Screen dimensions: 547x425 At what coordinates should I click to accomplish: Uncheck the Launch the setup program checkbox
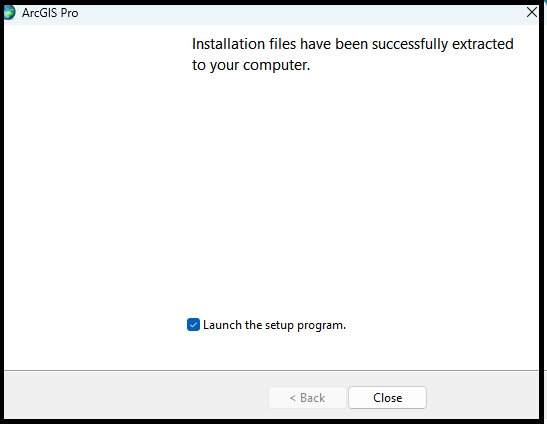[x=193, y=325]
